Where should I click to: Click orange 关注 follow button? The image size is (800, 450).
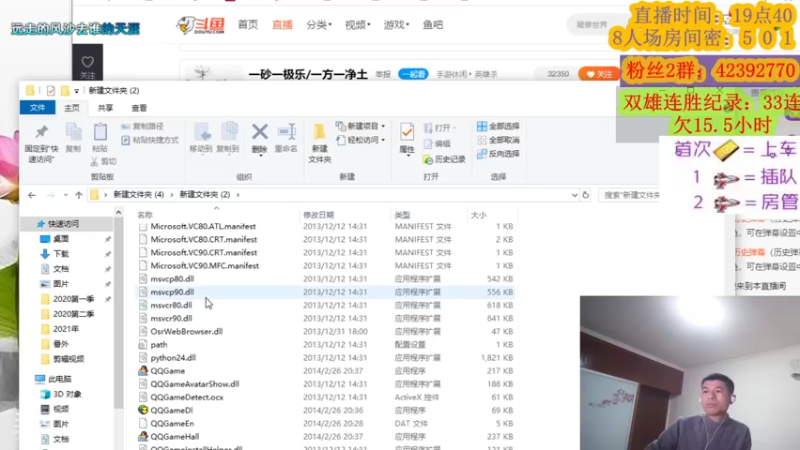(x=598, y=74)
